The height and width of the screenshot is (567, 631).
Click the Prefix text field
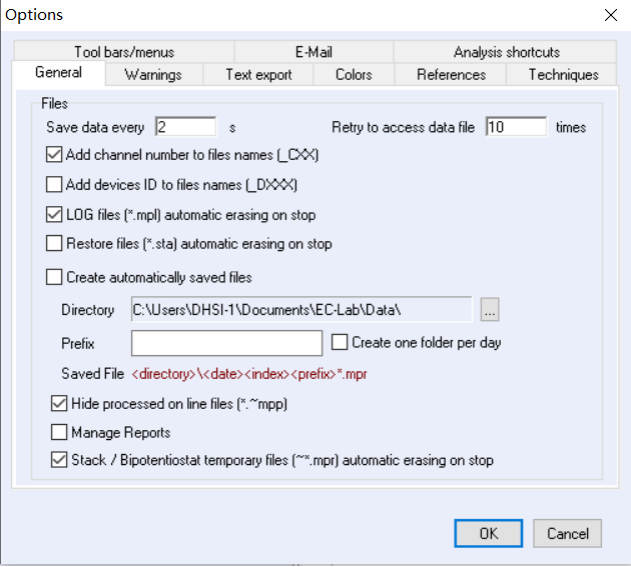(x=226, y=343)
